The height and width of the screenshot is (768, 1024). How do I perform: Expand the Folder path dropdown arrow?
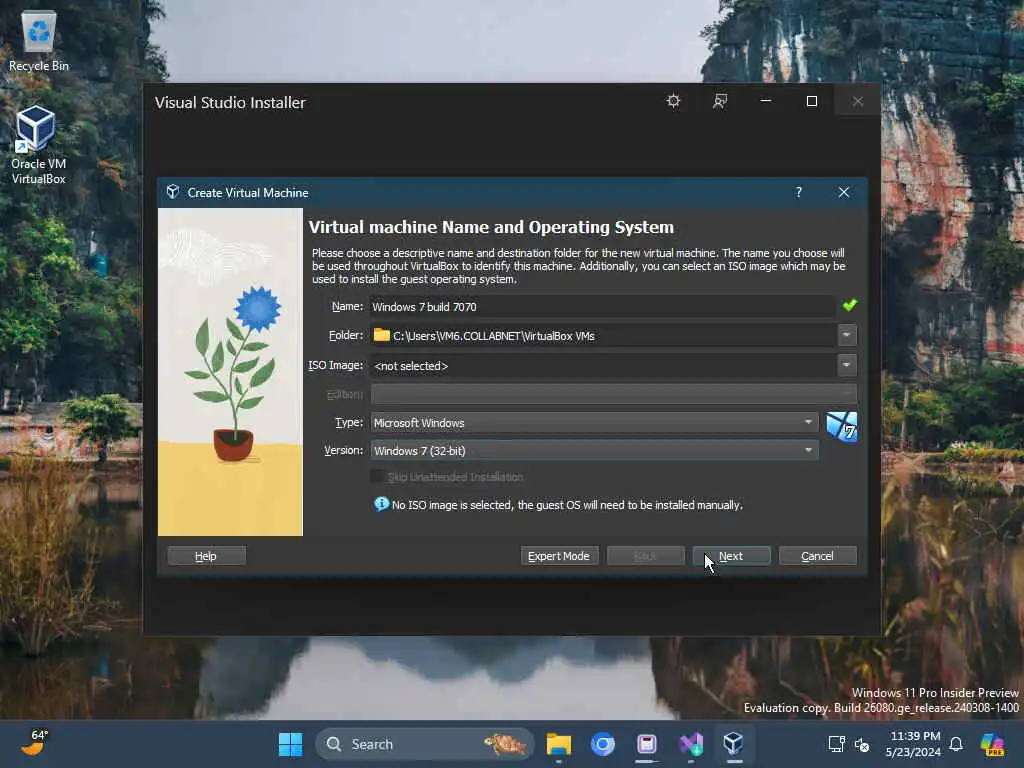[846, 335]
